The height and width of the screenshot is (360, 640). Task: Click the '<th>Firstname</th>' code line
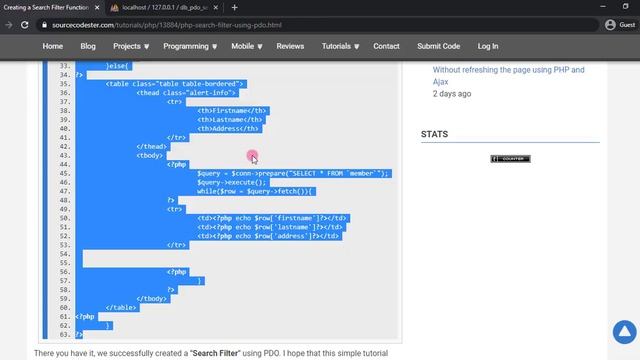point(231,111)
